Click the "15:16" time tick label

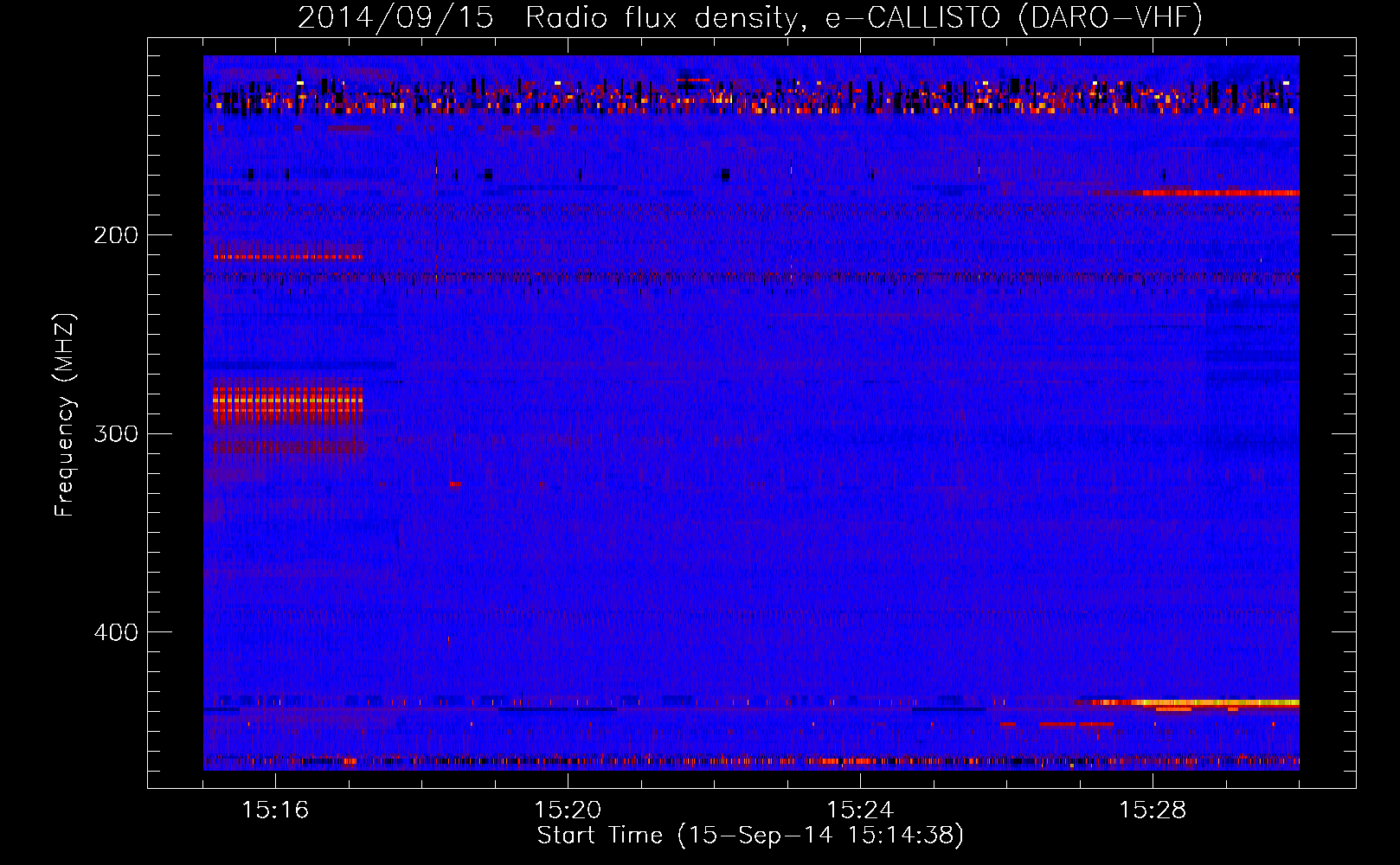[x=275, y=810]
